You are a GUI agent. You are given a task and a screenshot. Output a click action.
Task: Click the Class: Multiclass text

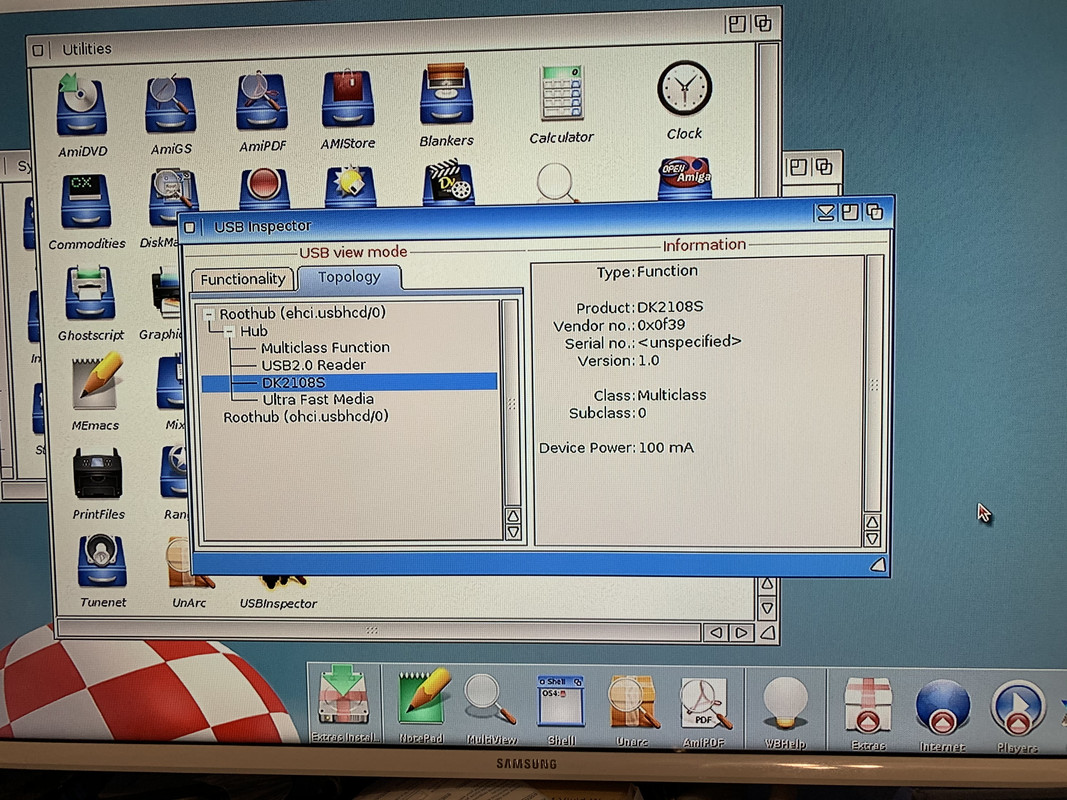click(x=650, y=395)
